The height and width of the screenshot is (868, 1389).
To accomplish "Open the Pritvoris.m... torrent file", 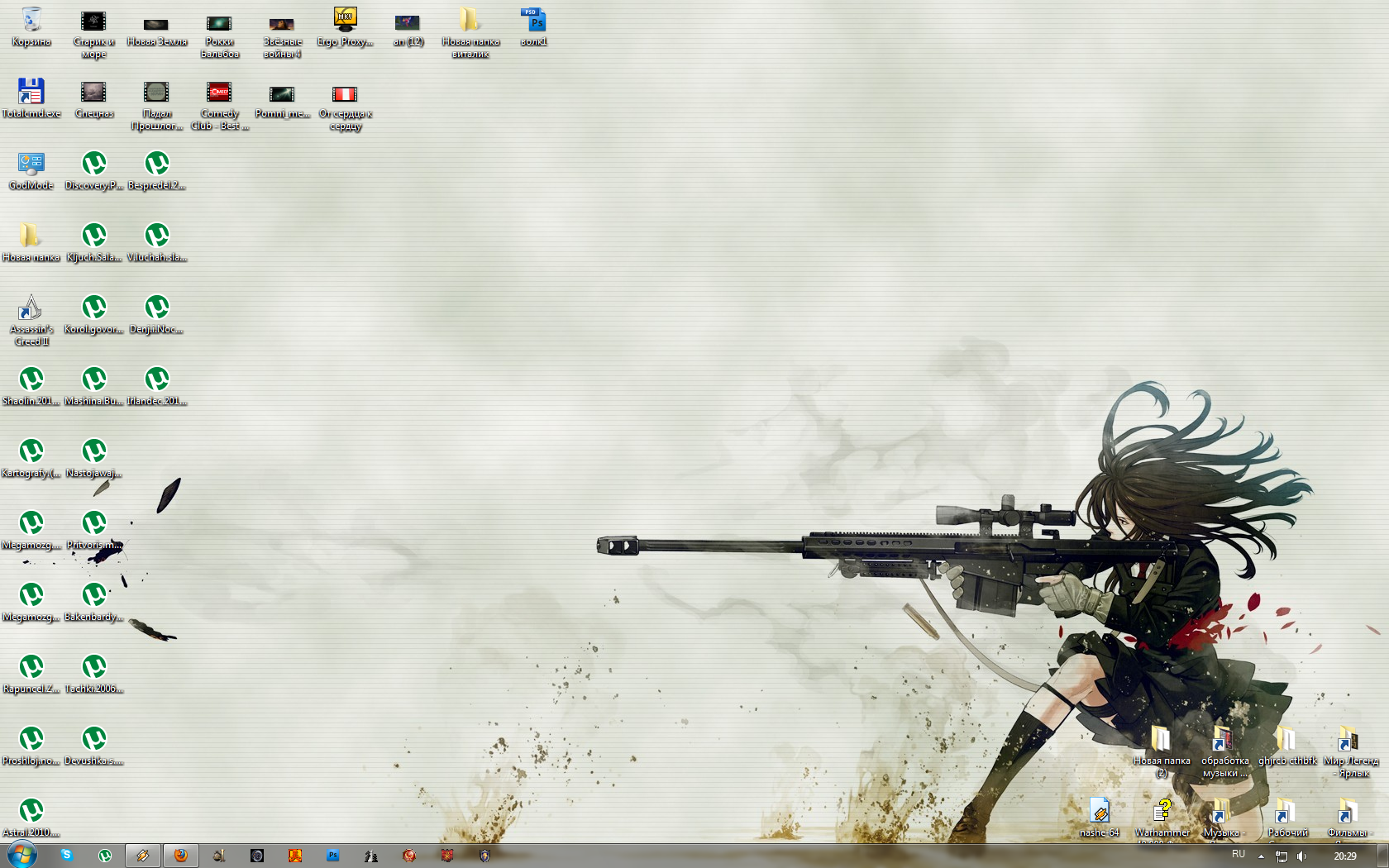I will coord(94,530).
